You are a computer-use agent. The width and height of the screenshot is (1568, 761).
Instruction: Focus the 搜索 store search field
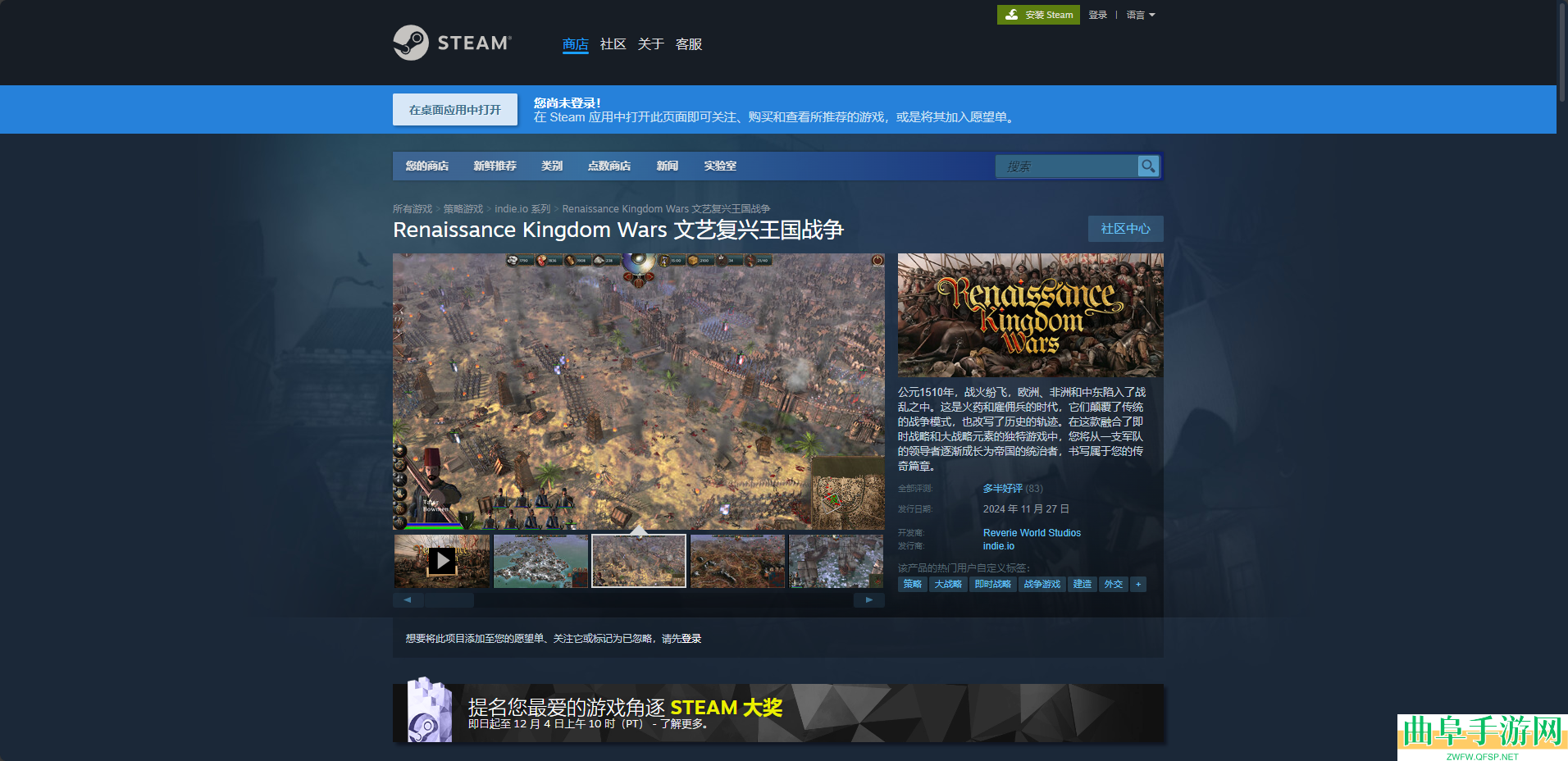pos(1067,166)
